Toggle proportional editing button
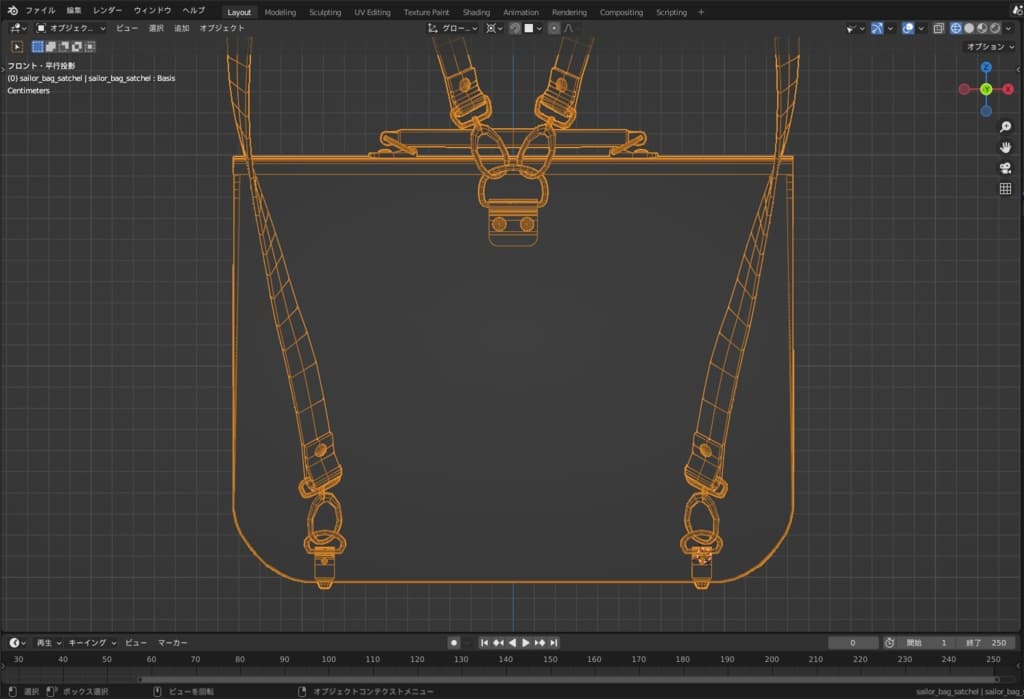The height and width of the screenshot is (699, 1024). coord(553,28)
